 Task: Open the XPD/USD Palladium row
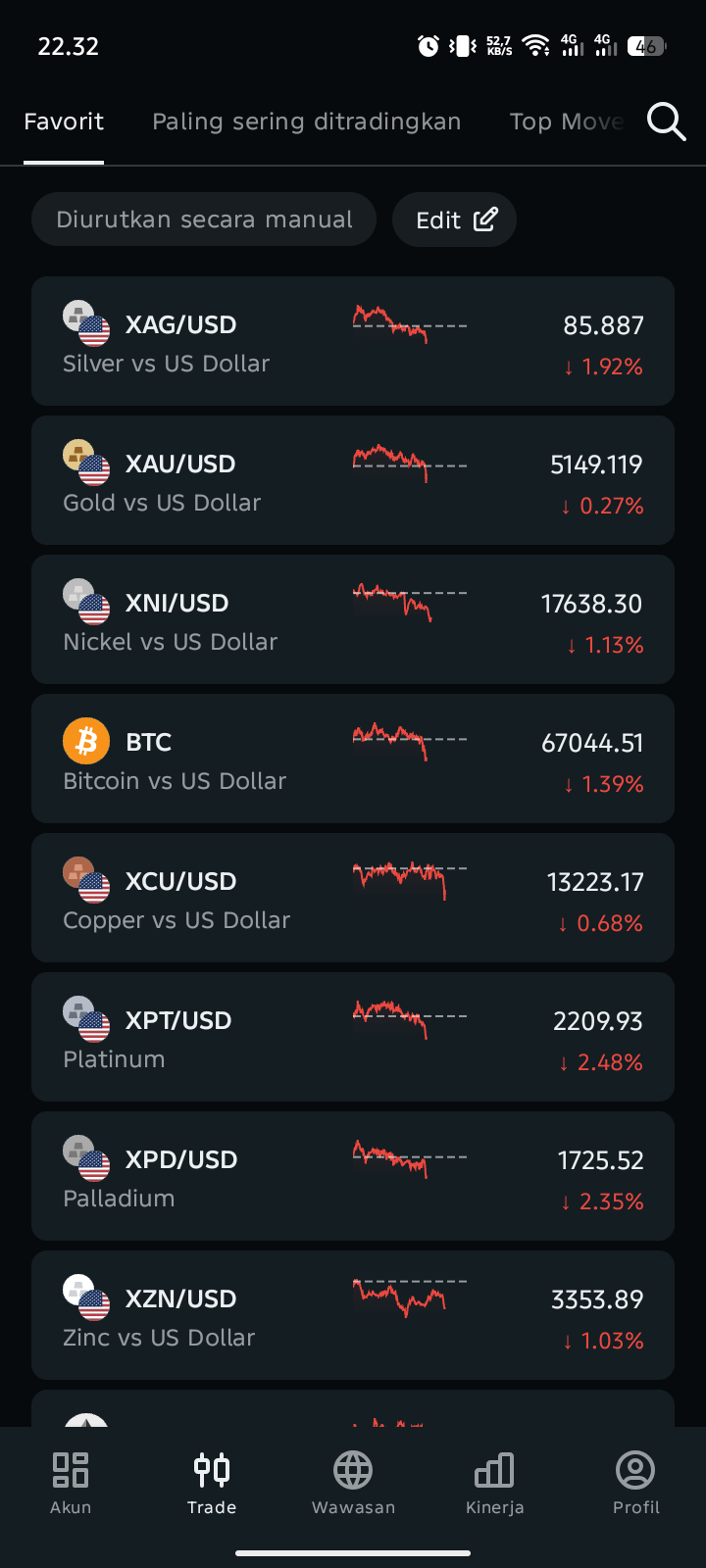click(353, 1176)
